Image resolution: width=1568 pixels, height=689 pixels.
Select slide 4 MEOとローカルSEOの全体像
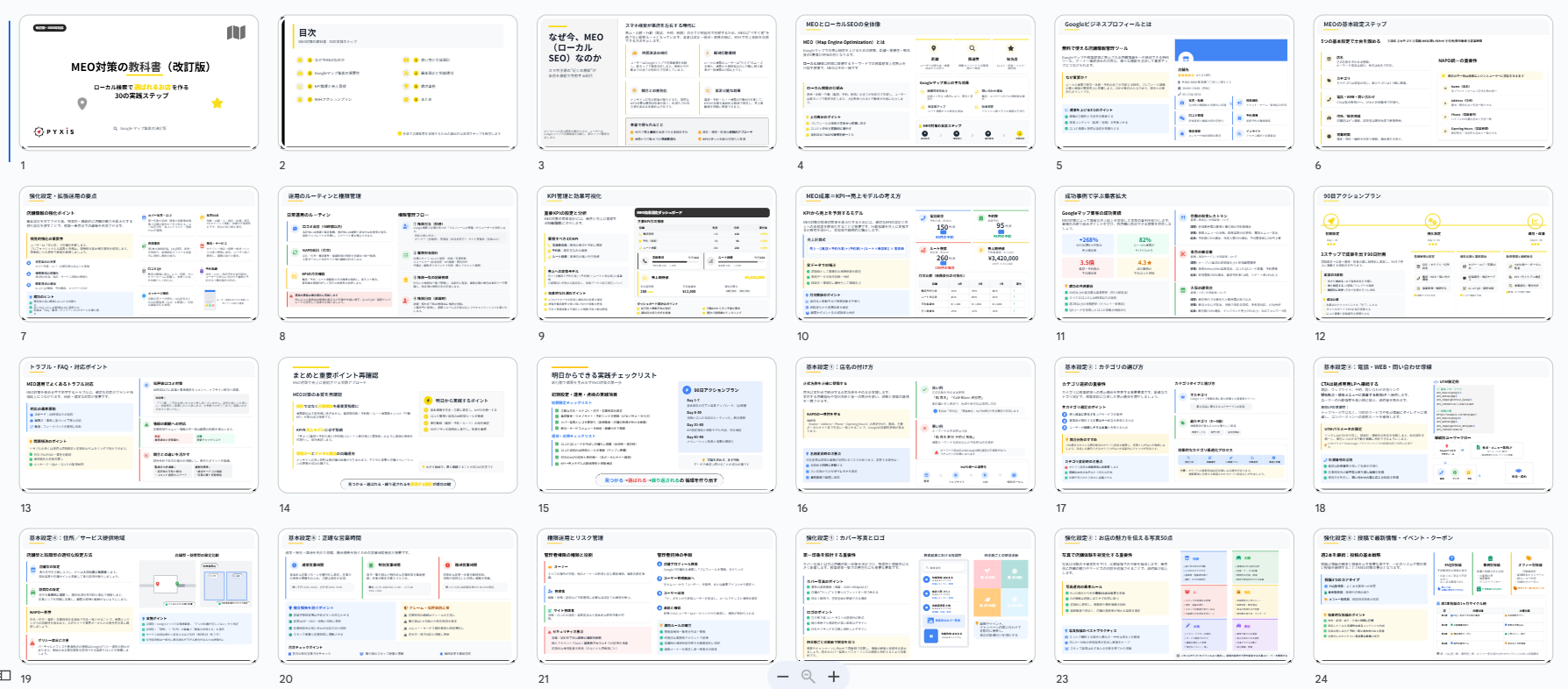point(915,82)
